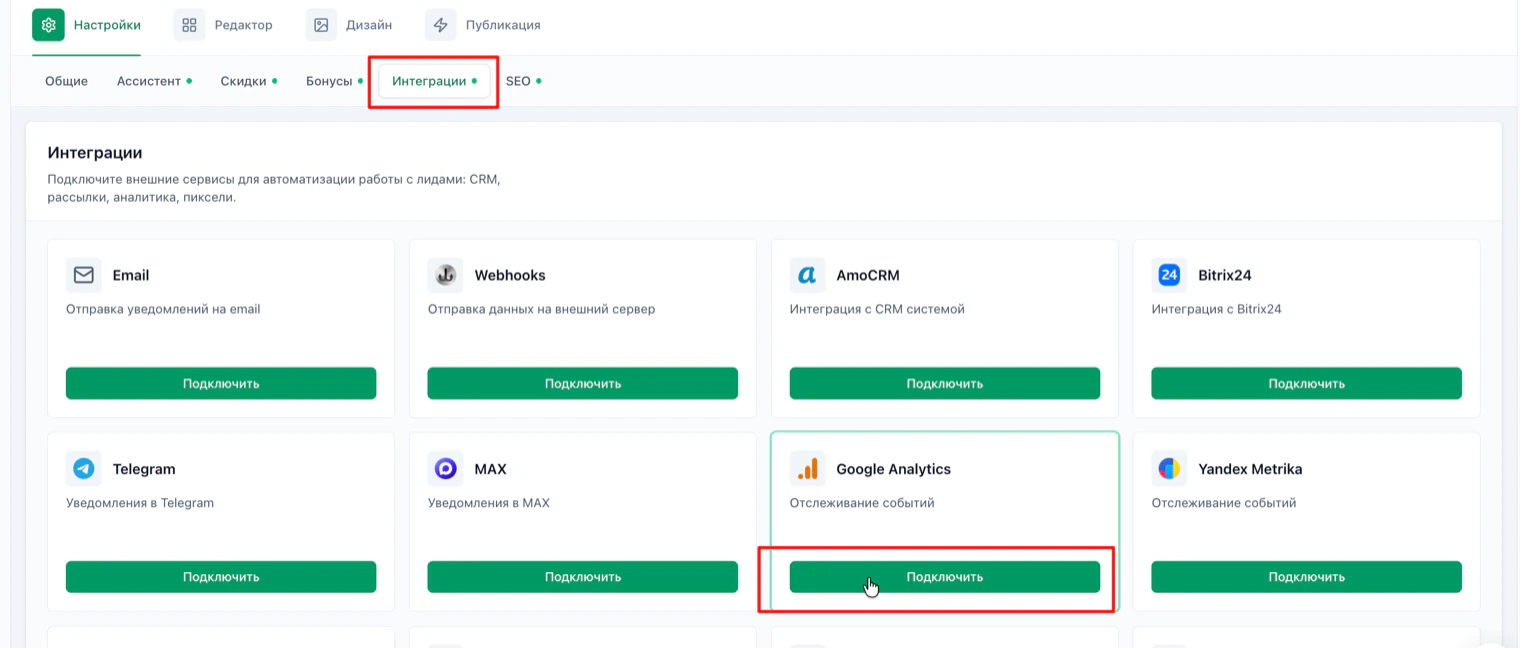Select the Ассистент sub-tab
The image size is (1520, 648).
pos(154,81)
